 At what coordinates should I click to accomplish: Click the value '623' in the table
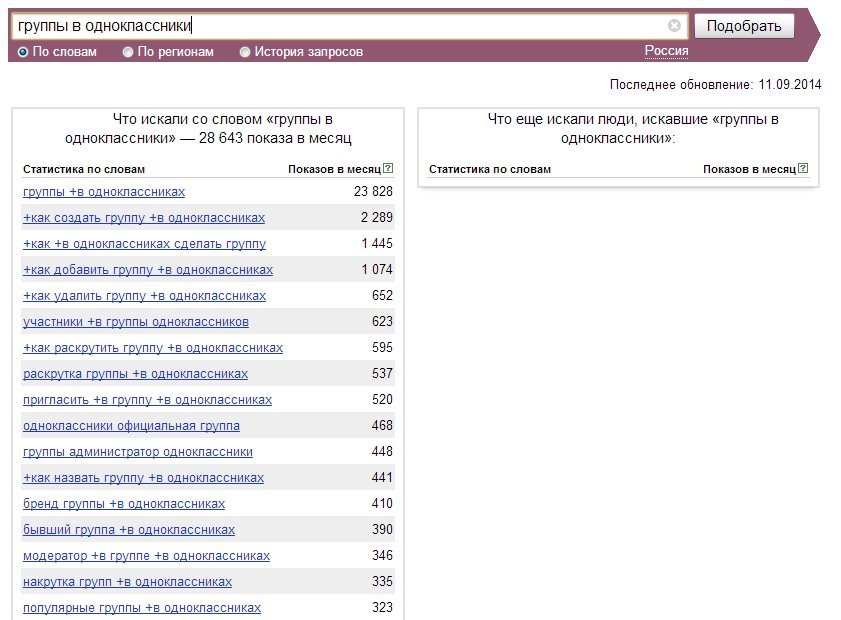[382, 321]
